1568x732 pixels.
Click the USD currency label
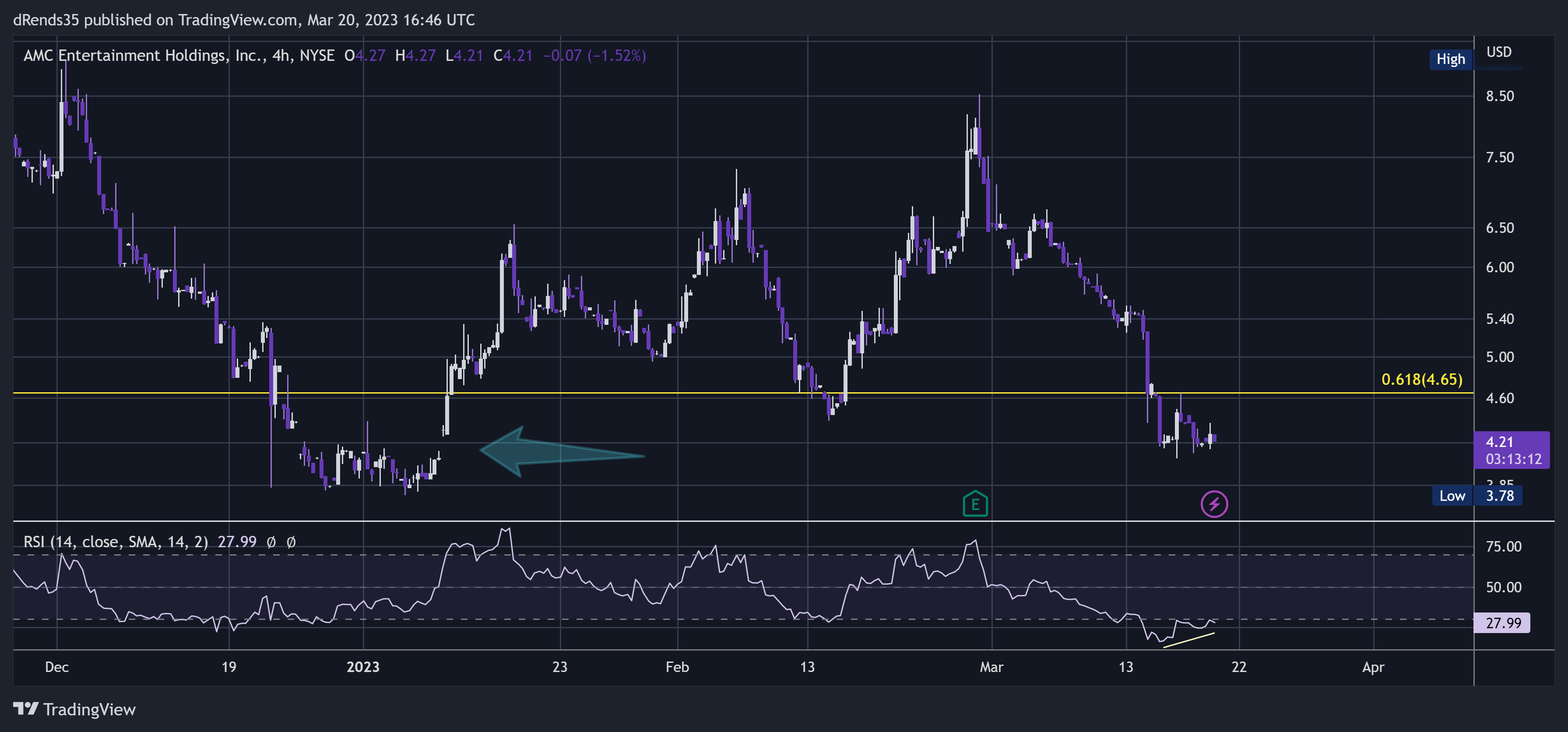pos(1498,52)
